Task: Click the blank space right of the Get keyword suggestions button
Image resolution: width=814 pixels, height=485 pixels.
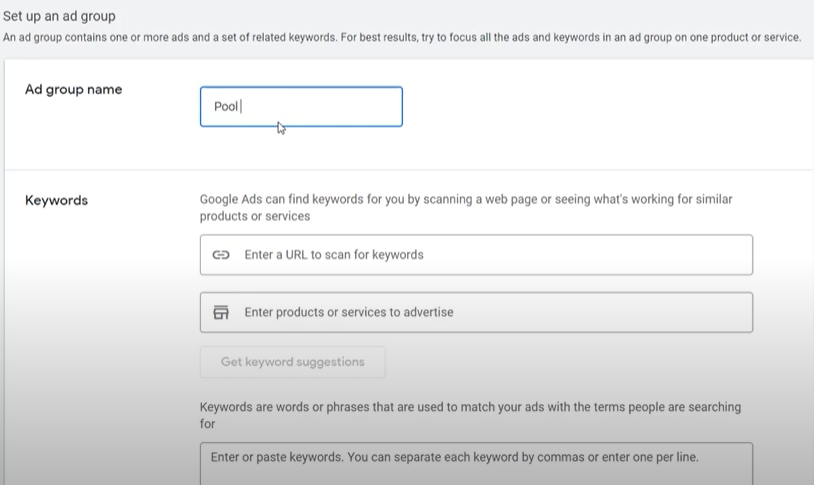Action: click(569, 362)
